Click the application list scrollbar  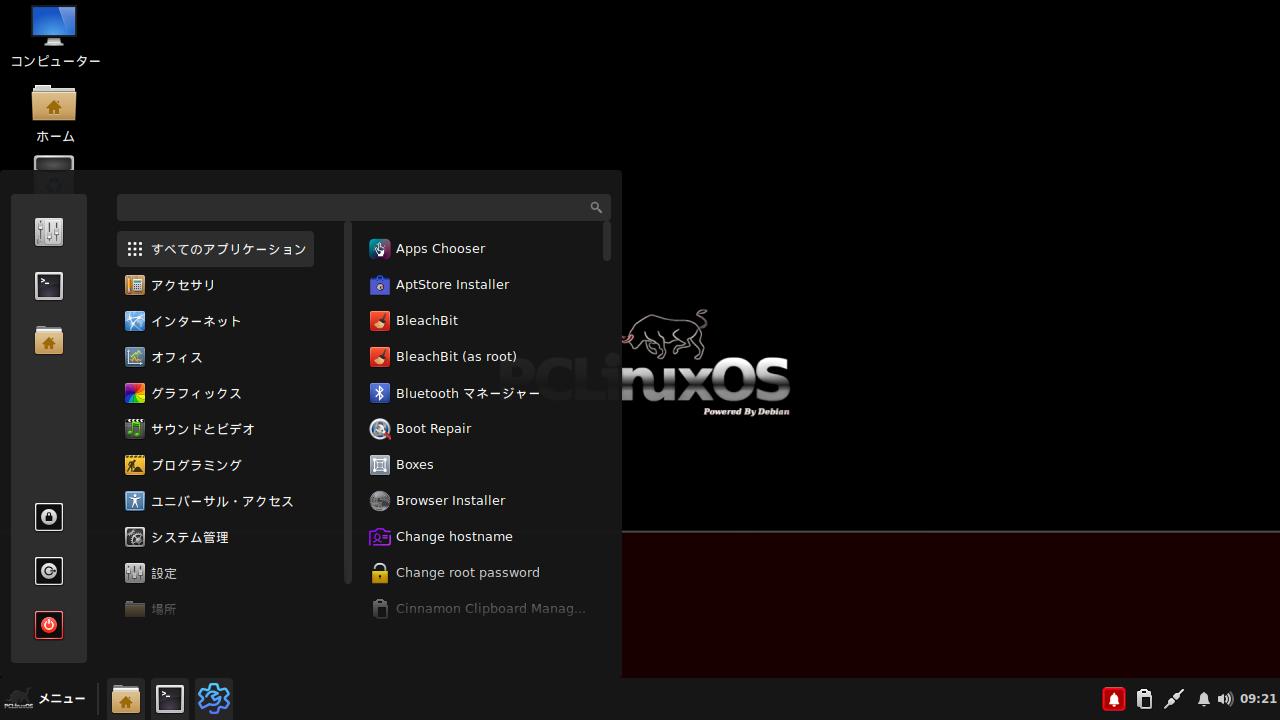pyautogui.click(x=607, y=242)
